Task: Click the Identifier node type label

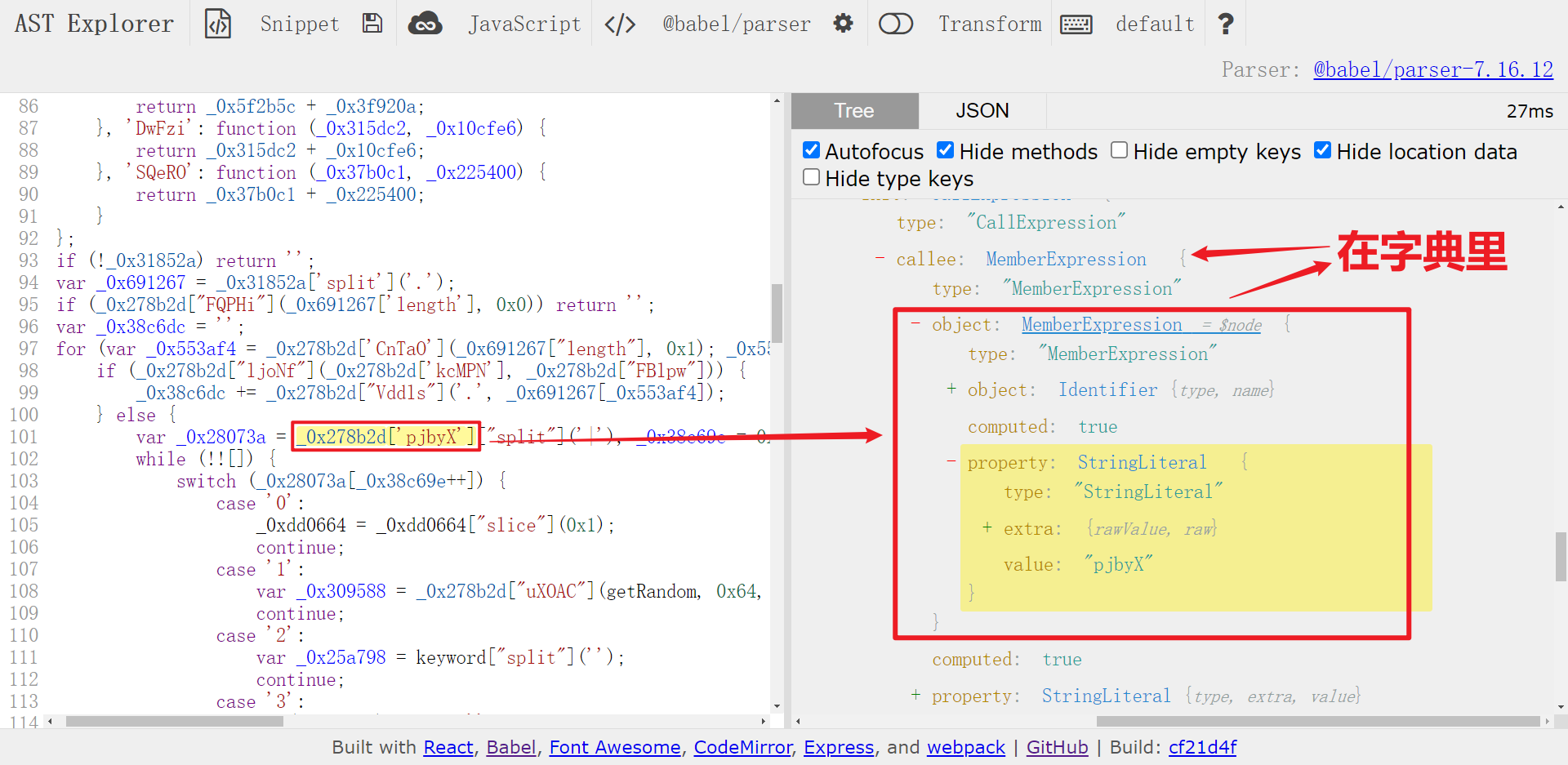Action: coord(1108,389)
